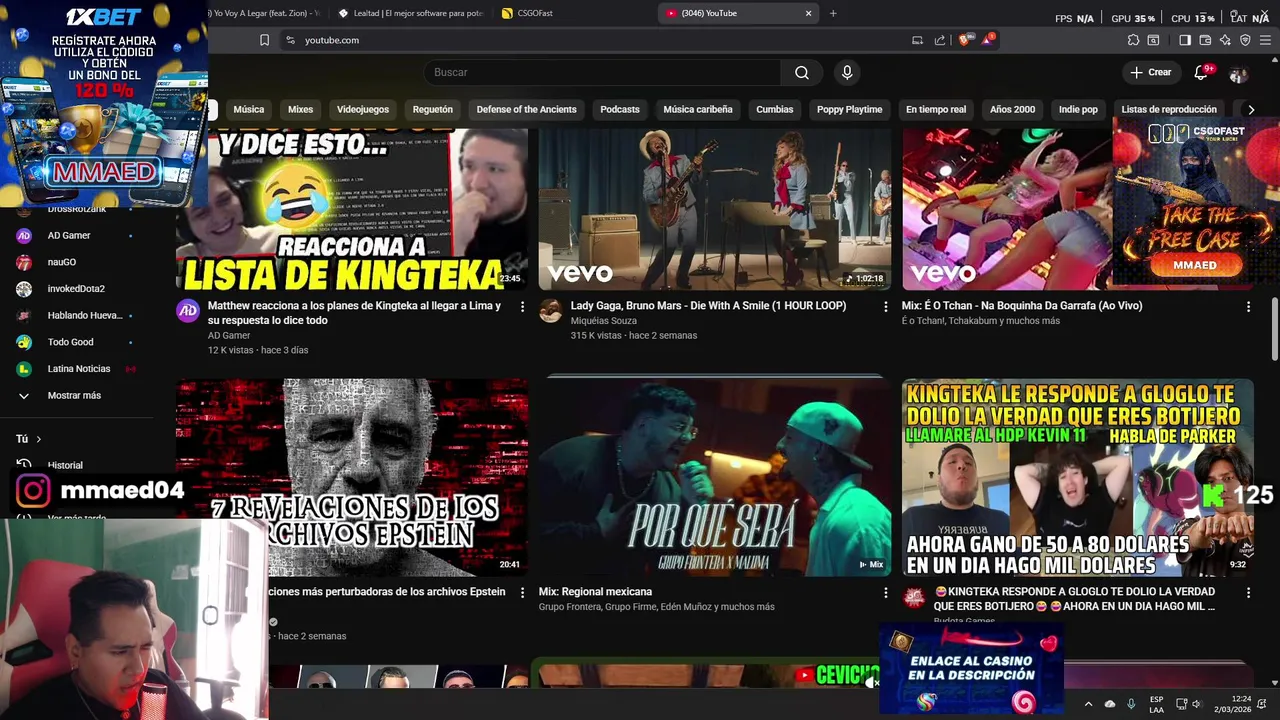This screenshot has height=720, width=1280.
Task: Open the Budota Games channel avatar under Kingteka Gloglo video
Action: tap(913, 597)
